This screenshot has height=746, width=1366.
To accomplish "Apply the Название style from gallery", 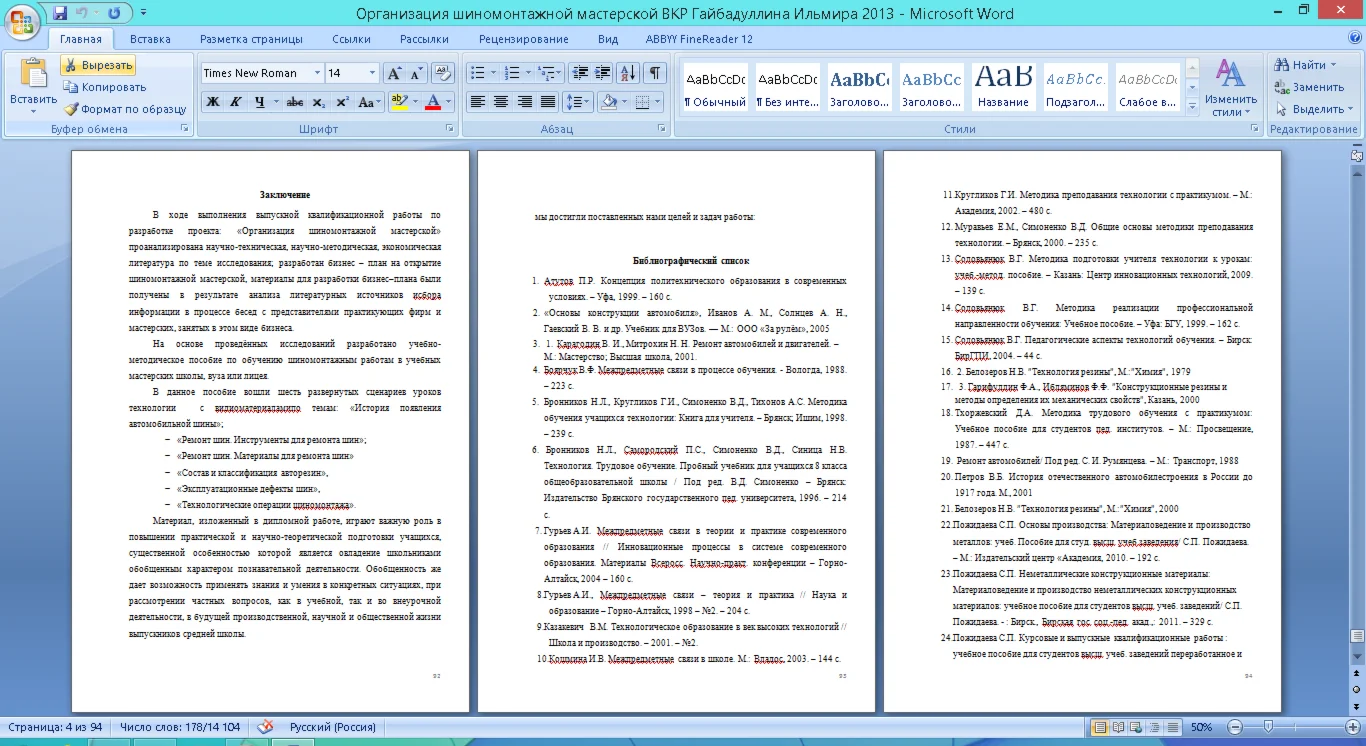I will [1003, 88].
